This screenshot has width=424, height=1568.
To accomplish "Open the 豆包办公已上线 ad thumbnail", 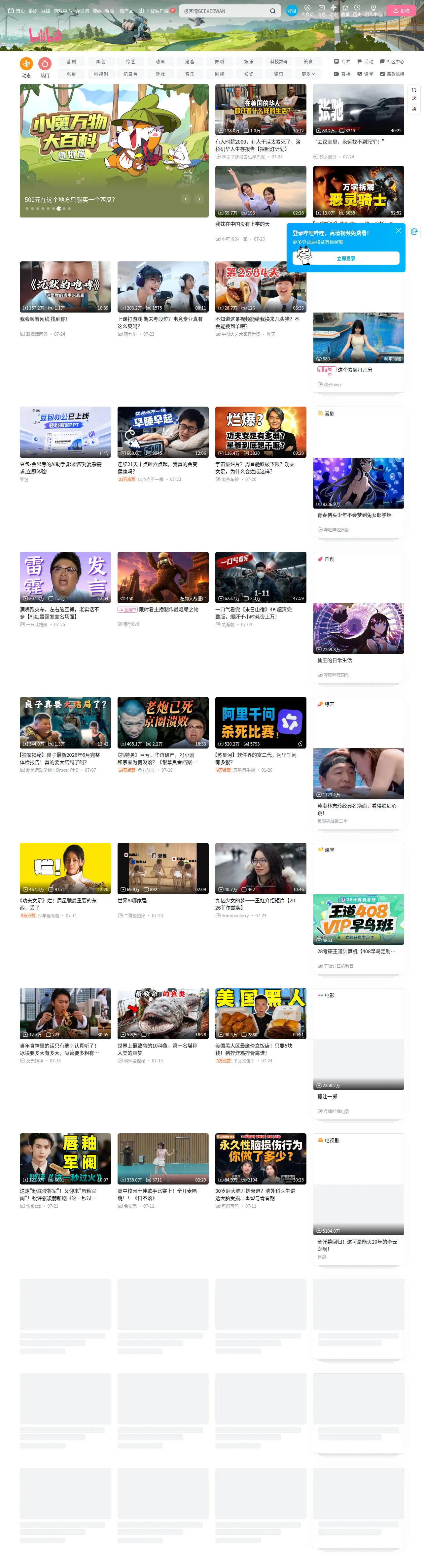I will coord(65,432).
